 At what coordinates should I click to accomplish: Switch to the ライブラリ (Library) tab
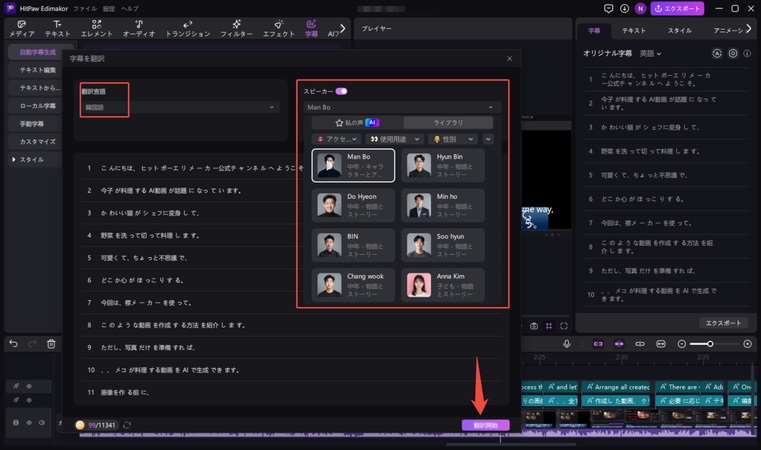(447, 123)
